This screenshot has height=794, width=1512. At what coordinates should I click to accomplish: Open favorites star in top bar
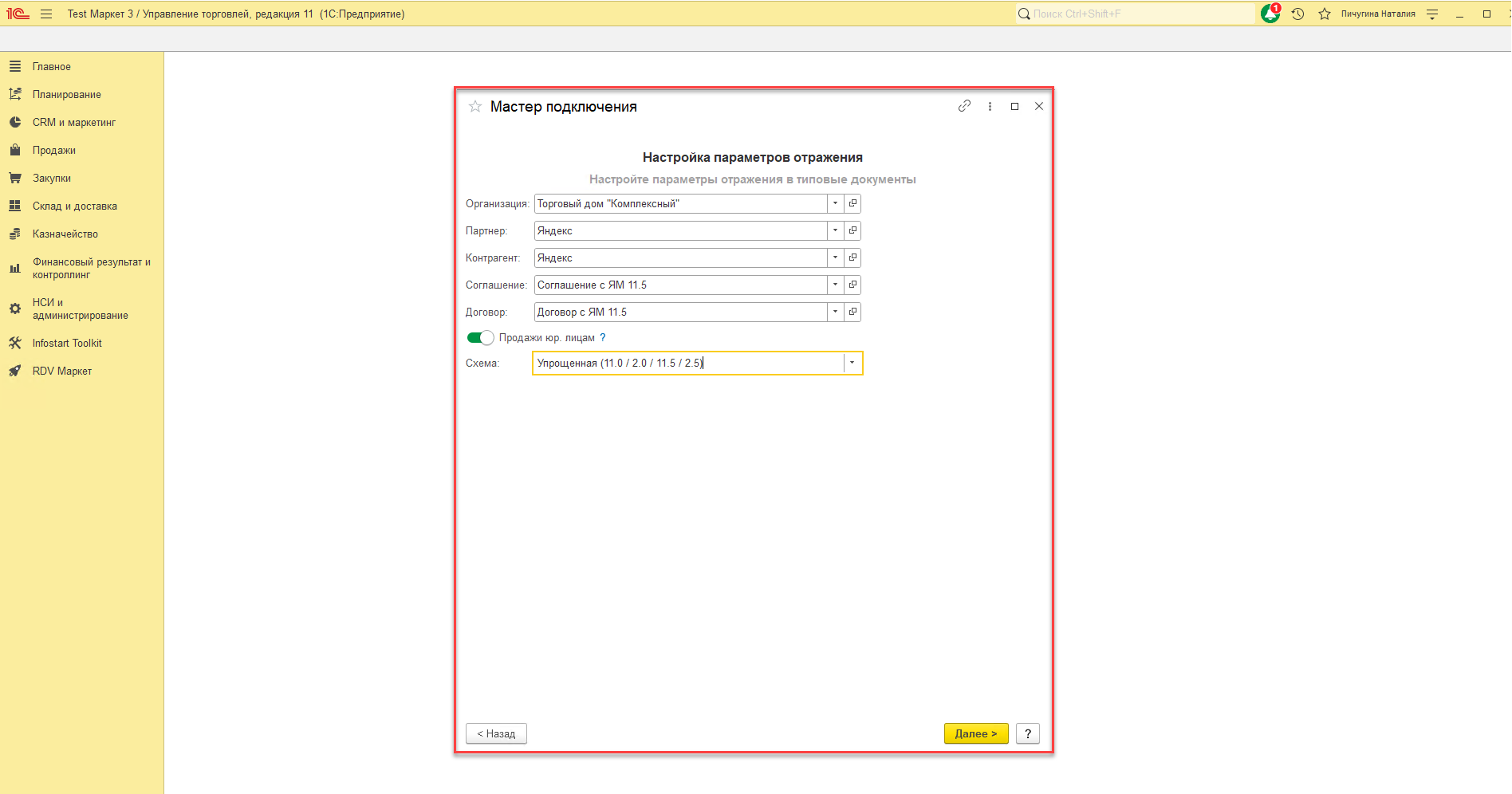(x=1325, y=14)
